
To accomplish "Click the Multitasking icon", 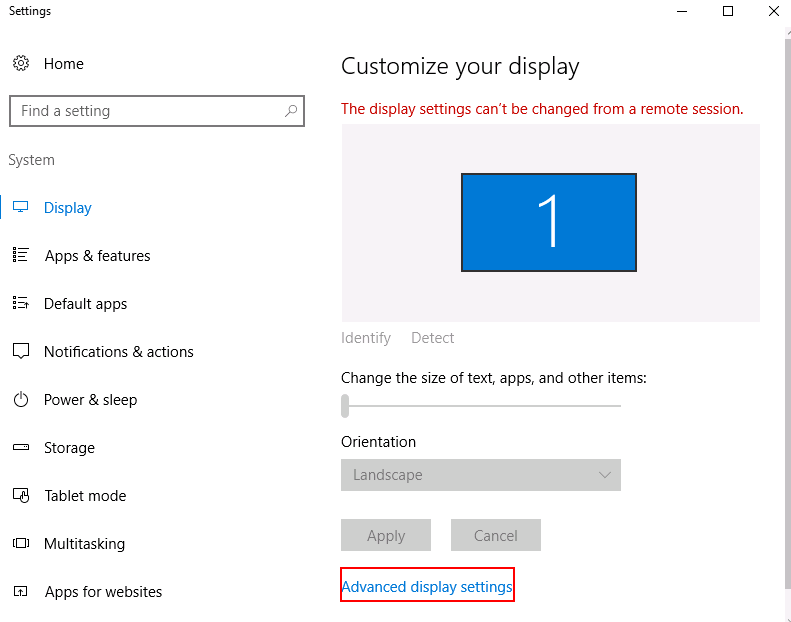I will coord(21,543).
